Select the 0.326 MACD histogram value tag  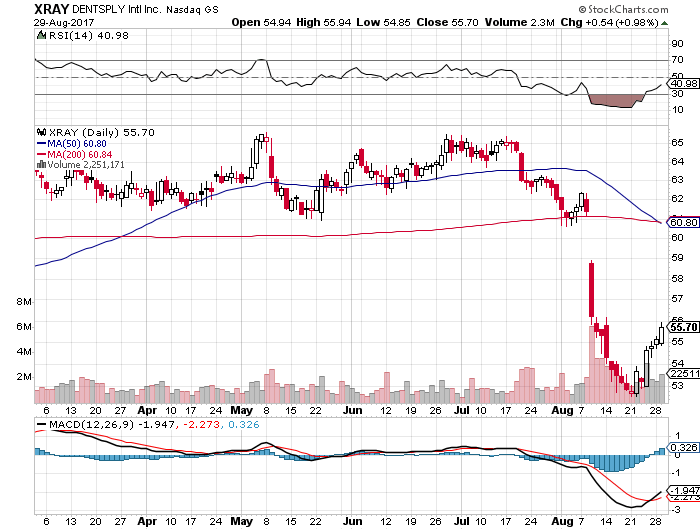(x=683, y=447)
